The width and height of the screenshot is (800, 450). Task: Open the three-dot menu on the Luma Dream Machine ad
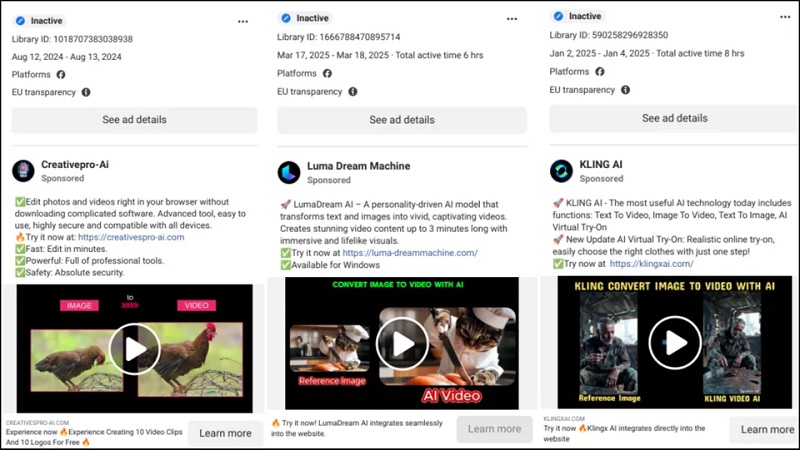tap(512, 19)
